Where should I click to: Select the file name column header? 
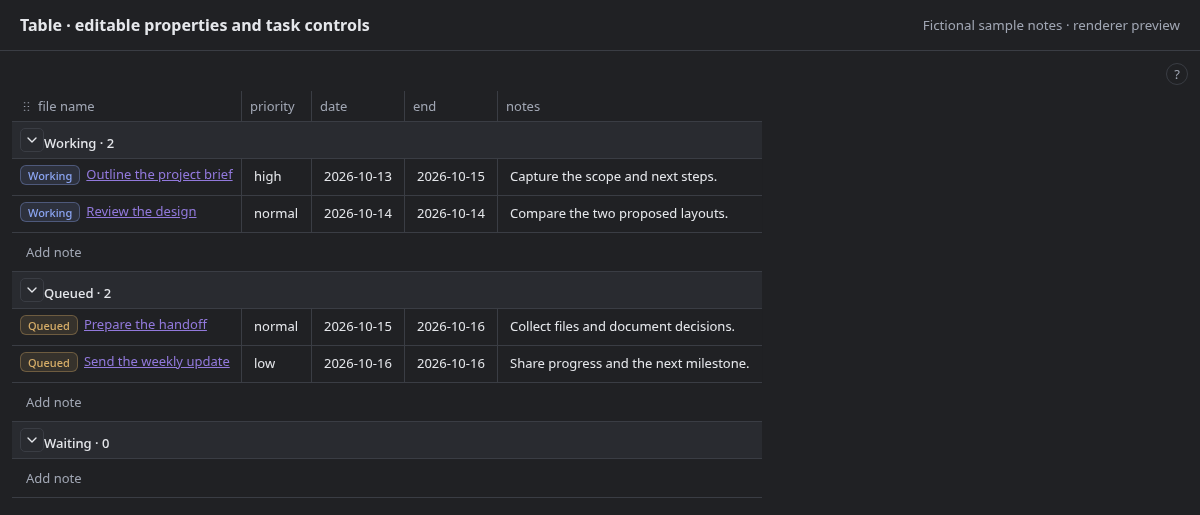tap(127, 106)
